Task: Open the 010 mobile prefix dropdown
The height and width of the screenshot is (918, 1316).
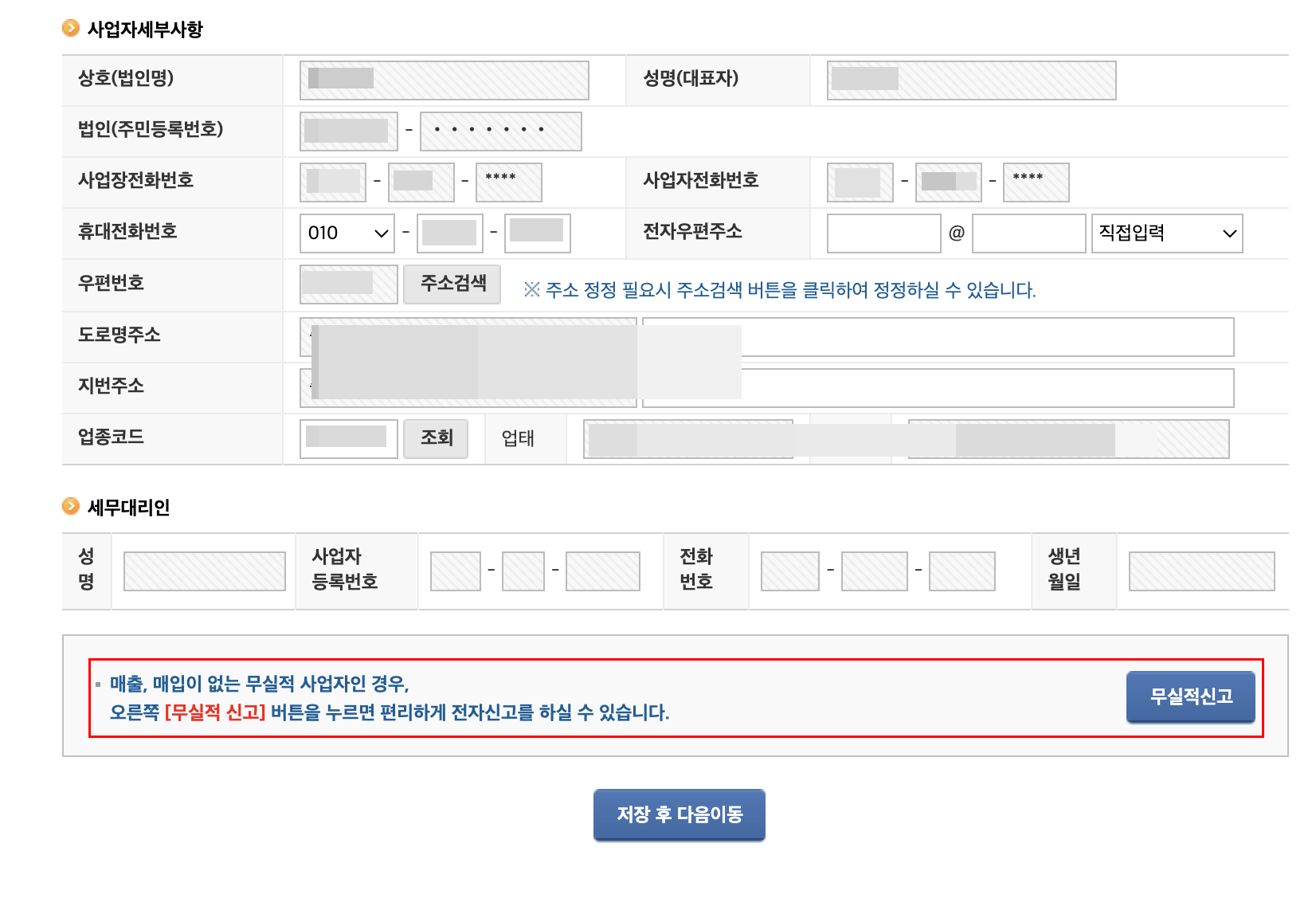Action: [x=347, y=233]
